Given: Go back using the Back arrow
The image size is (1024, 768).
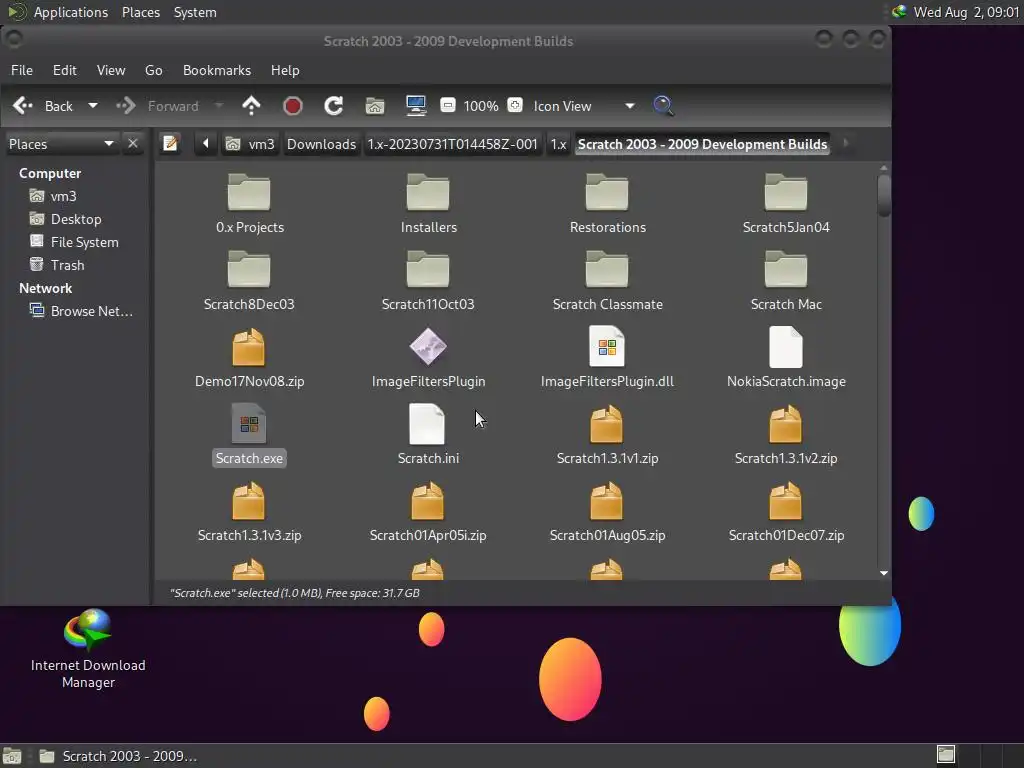Looking at the screenshot, I should (43, 106).
